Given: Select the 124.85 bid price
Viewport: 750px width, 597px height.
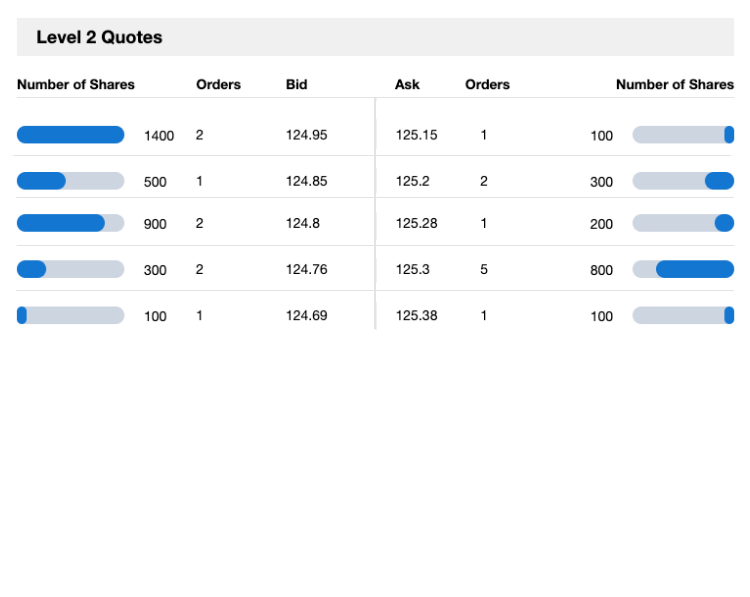Looking at the screenshot, I should pyautogui.click(x=306, y=181).
